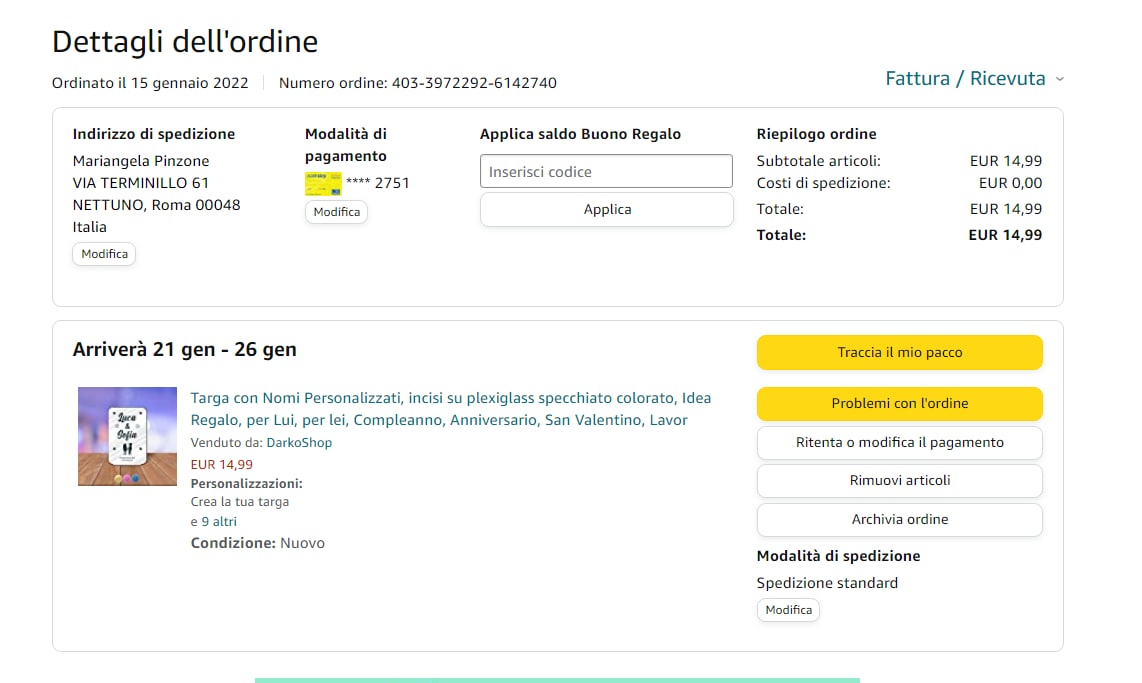Archive the order with Archivia ordine
The height and width of the screenshot is (683, 1142).
(899, 519)
